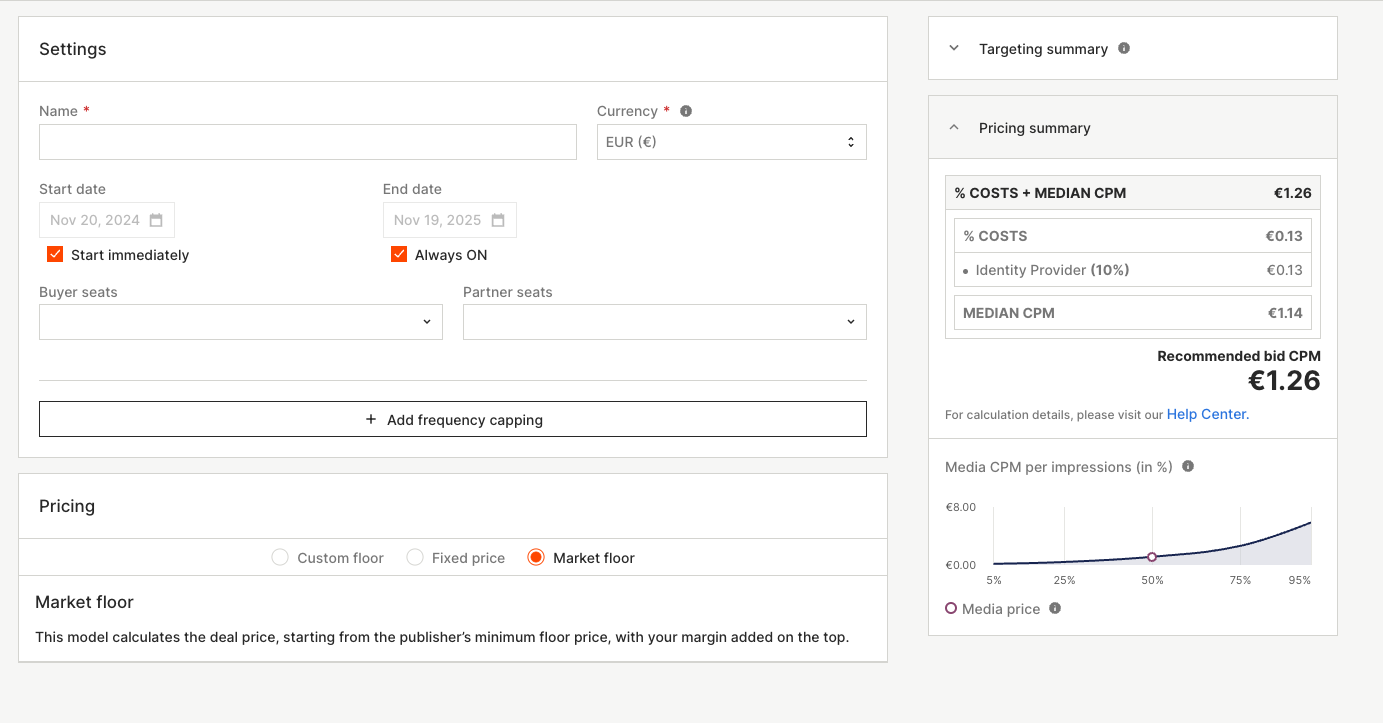Image resolution: width=1383 pixels, height=723 pixels.
Task: Collapse the Pricing summary panel
Action: pyautogui.click(x=954, y=128)
